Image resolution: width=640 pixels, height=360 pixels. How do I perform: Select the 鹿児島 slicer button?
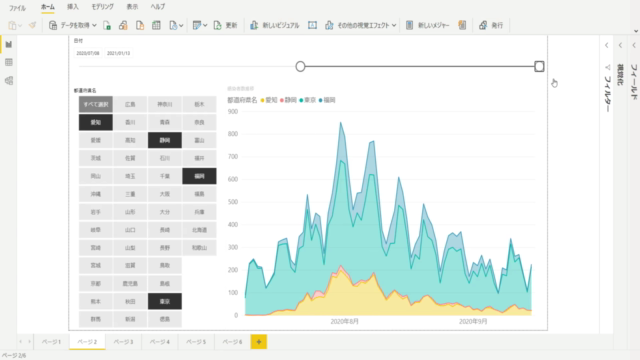click(x=130, y=283)
